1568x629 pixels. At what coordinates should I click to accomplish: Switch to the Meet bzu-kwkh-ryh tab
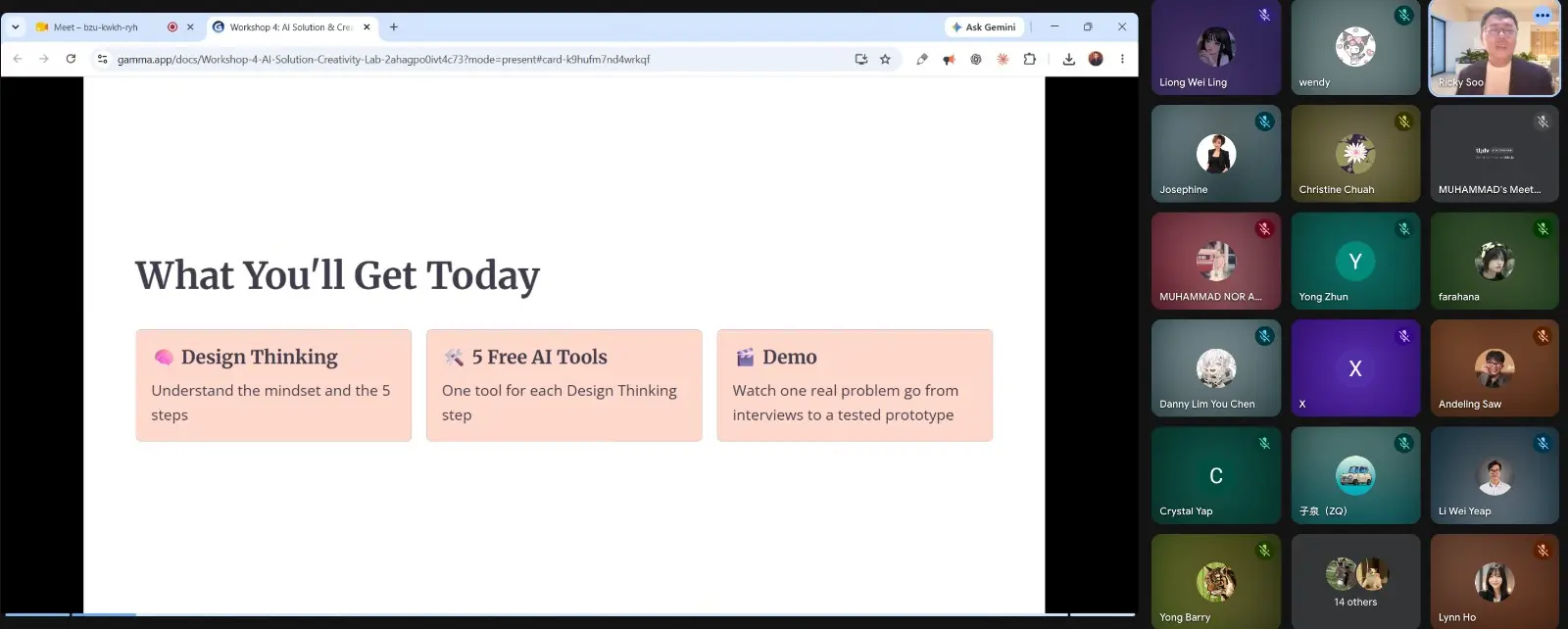tap(95, 27)
